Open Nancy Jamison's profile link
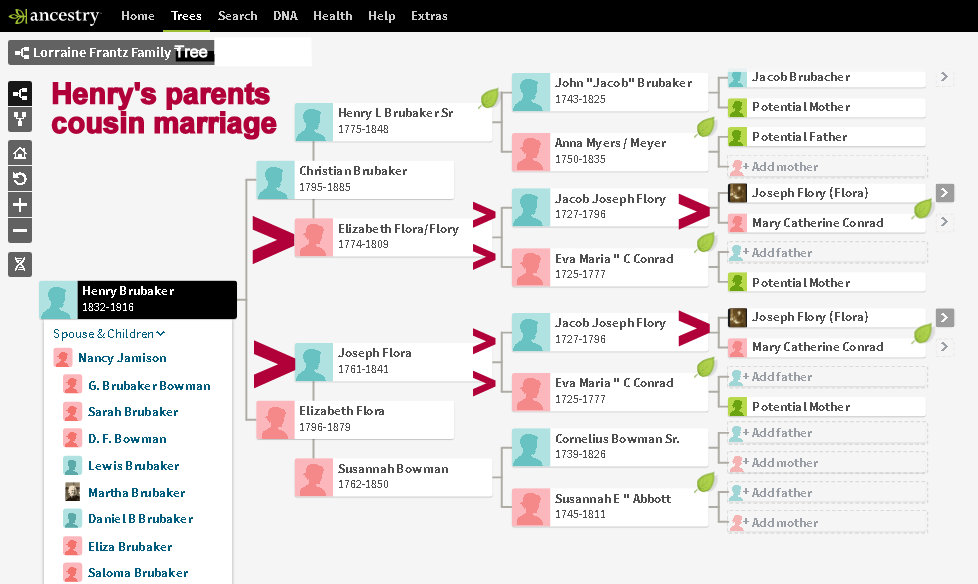Viewport: 978px width, 584px height. (x=122, y=358)
